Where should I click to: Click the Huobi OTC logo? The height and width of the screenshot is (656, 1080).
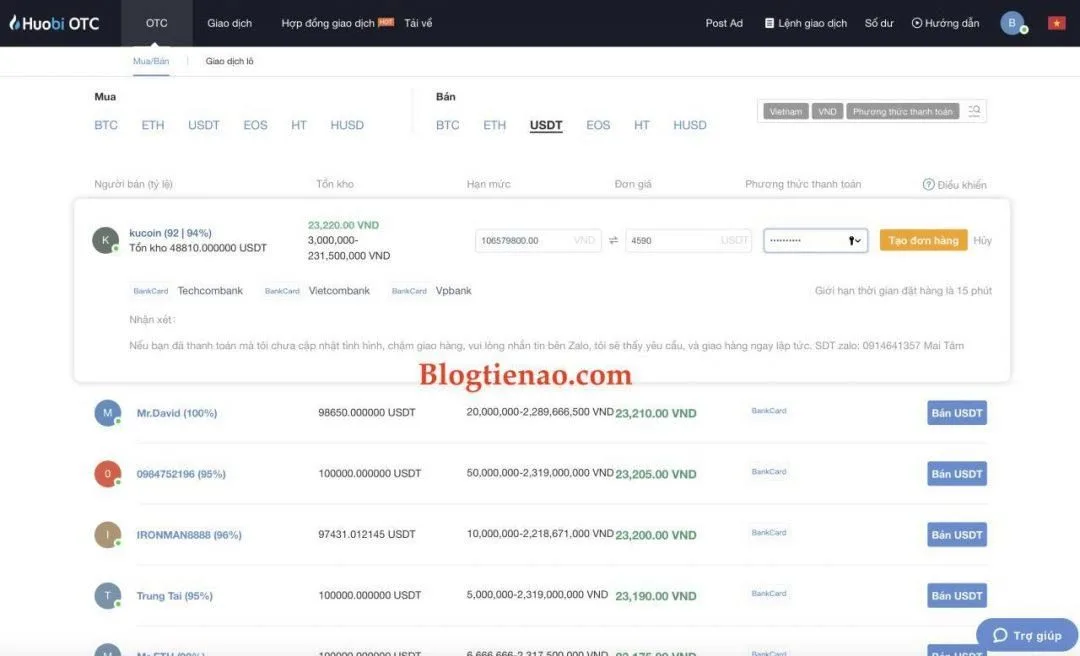coord(55,21)
